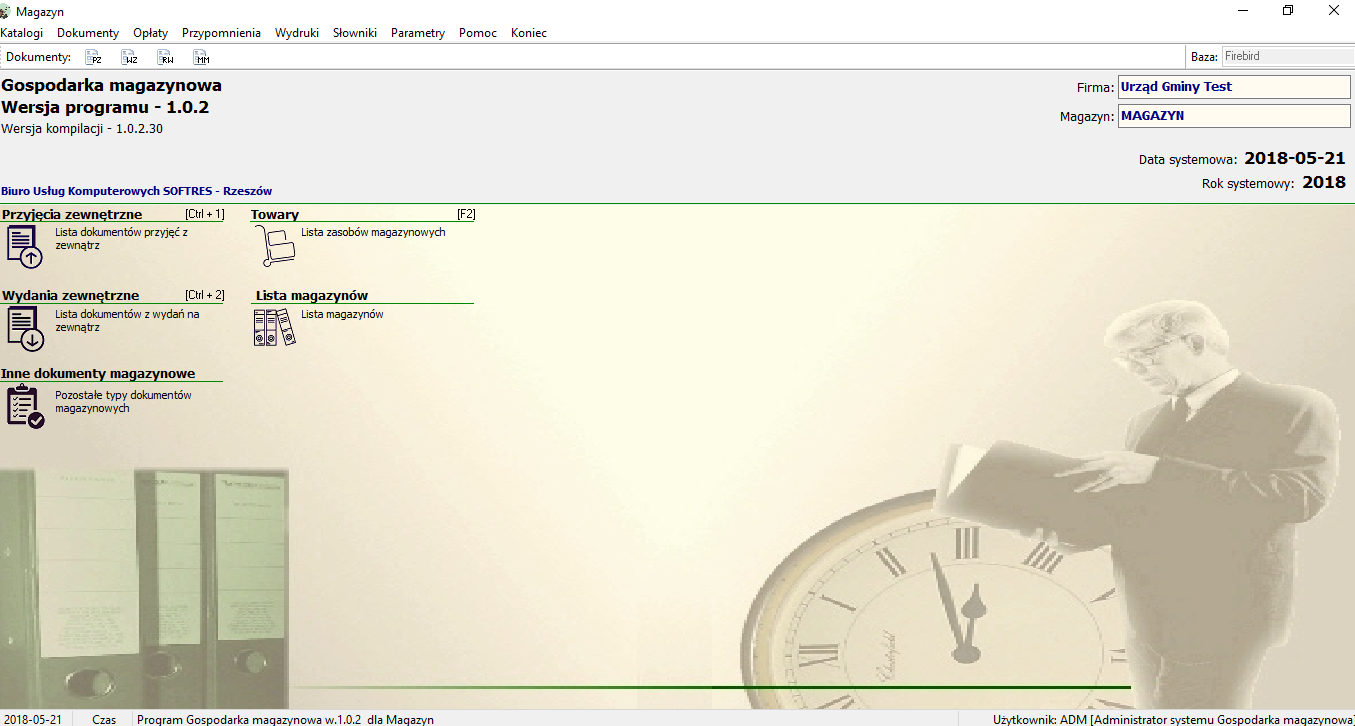Open the WZ document toolbar icon

129,57
